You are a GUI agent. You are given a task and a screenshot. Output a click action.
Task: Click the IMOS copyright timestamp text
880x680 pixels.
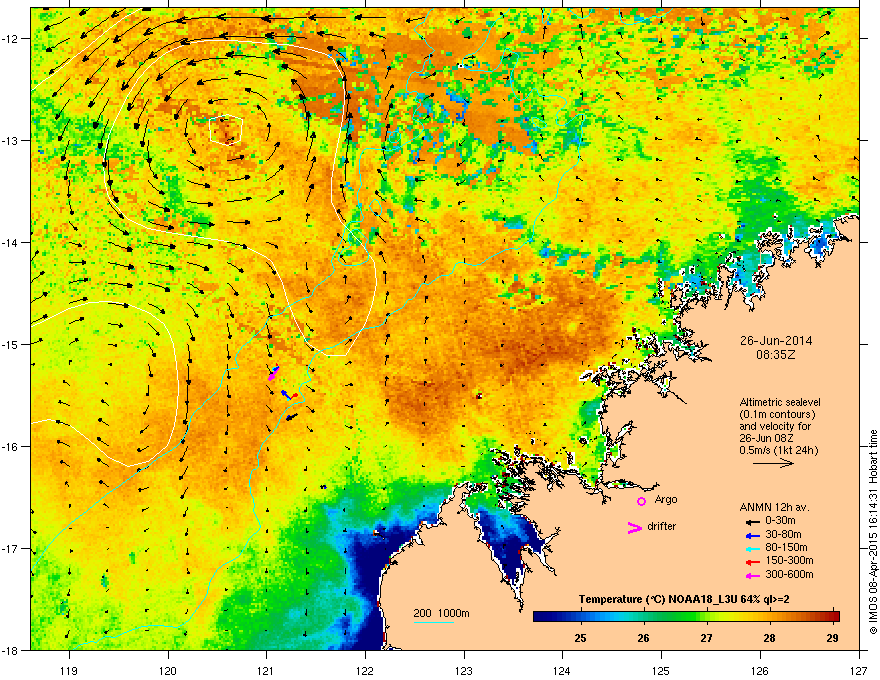(x=873, y=531)
